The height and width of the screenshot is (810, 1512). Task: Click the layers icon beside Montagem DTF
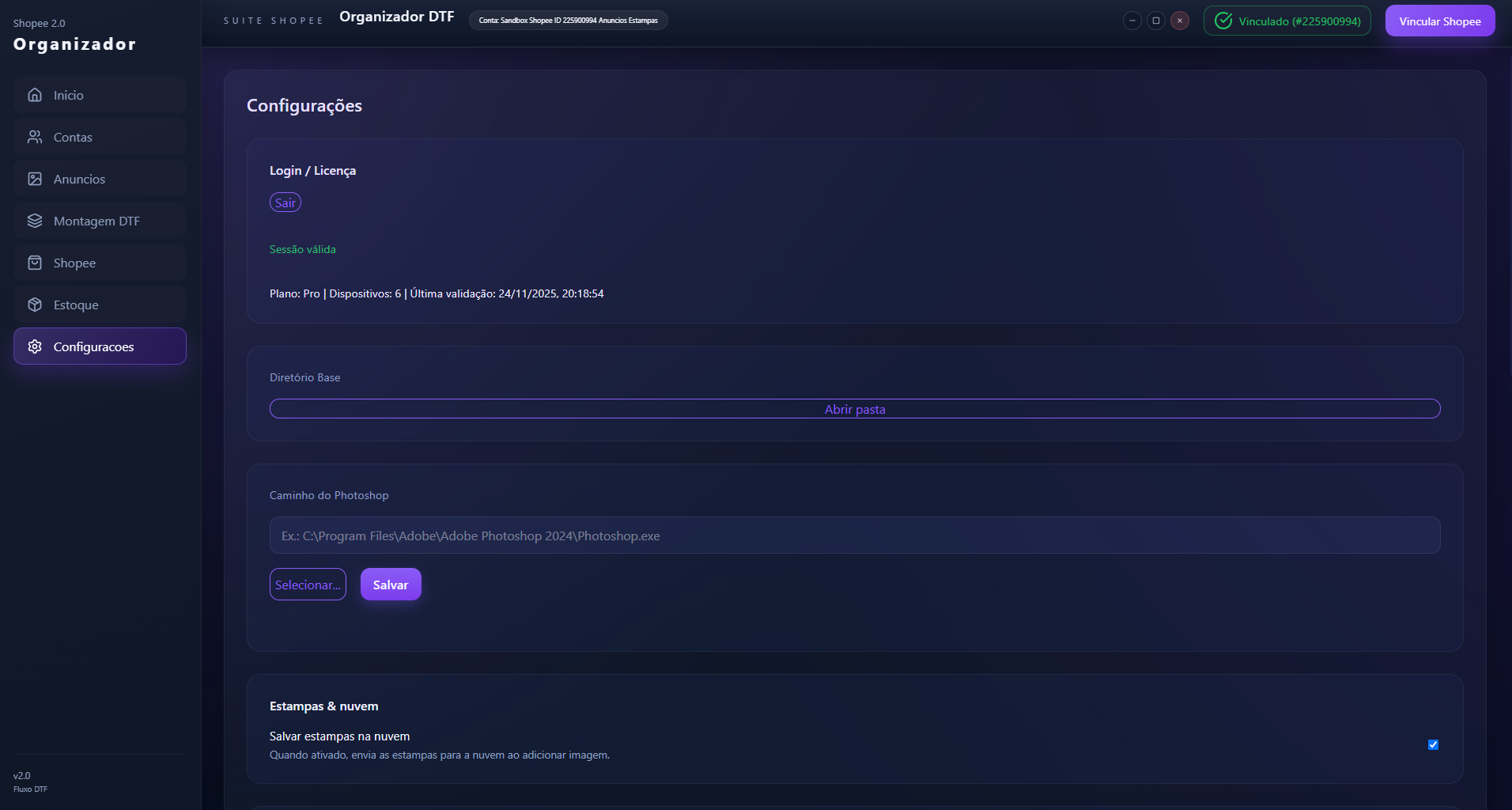point(35,221)
